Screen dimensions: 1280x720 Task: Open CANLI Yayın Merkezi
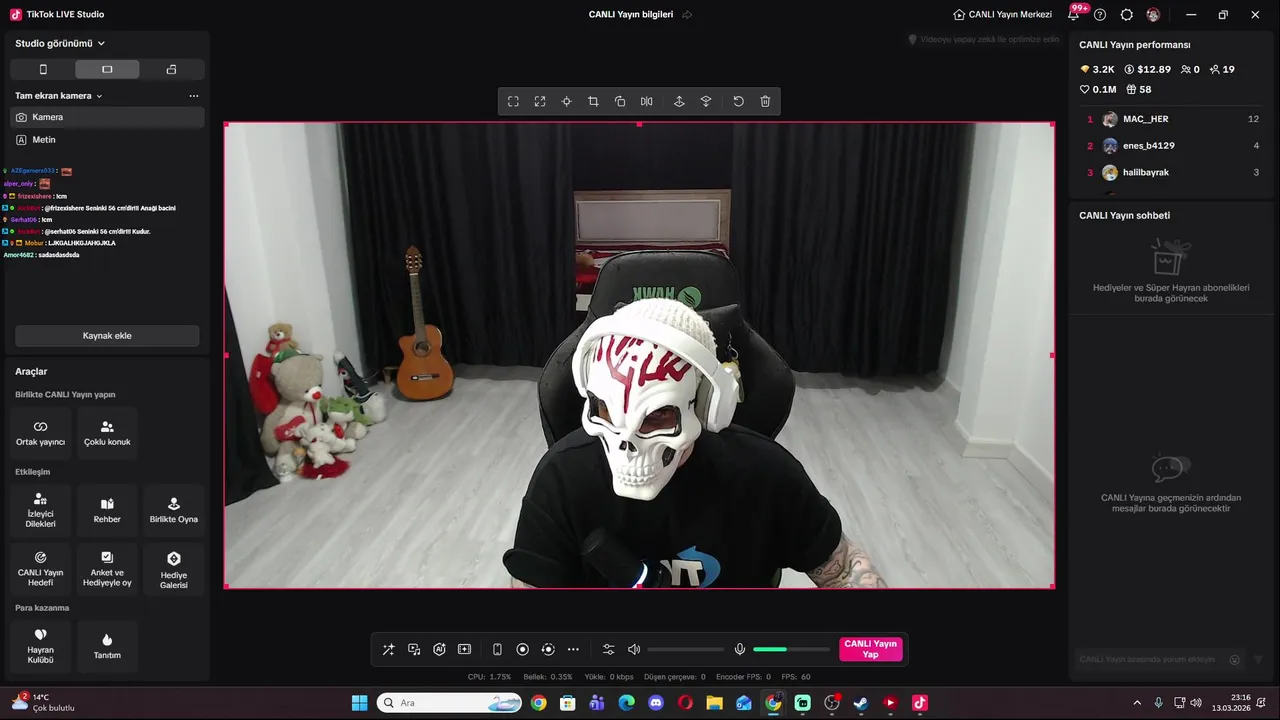1002,15
